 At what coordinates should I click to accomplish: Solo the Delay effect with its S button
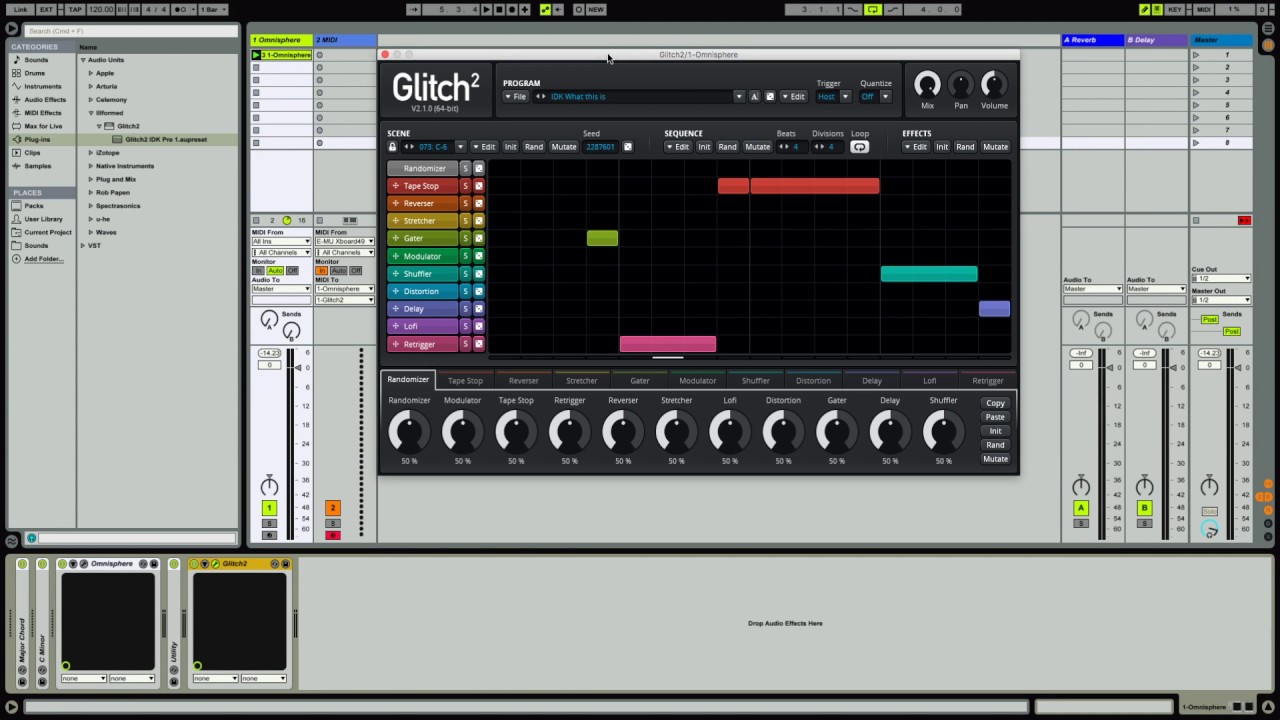[x=465, y=309]
